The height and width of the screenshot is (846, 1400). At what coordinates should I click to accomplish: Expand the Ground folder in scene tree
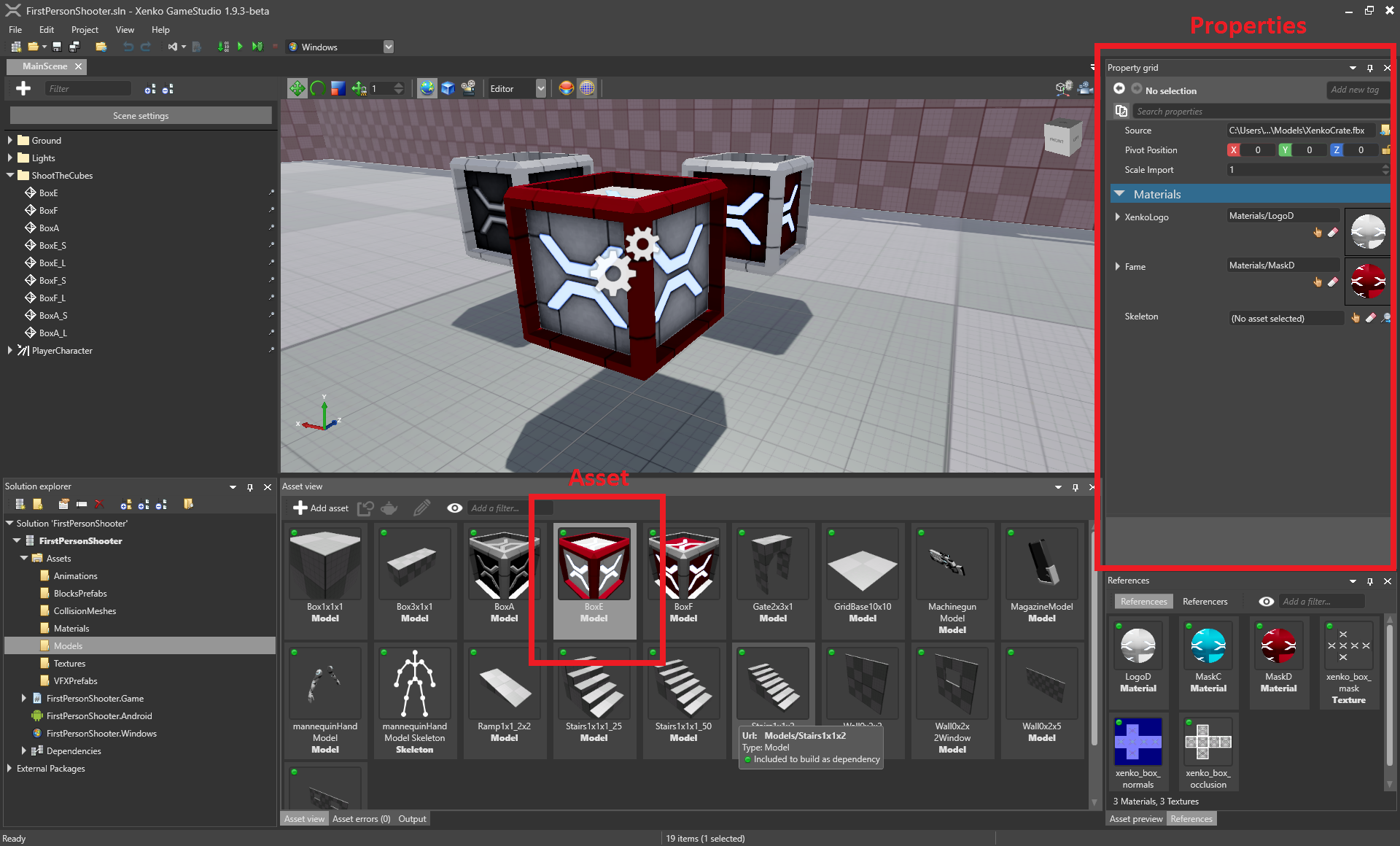[10, 140]
